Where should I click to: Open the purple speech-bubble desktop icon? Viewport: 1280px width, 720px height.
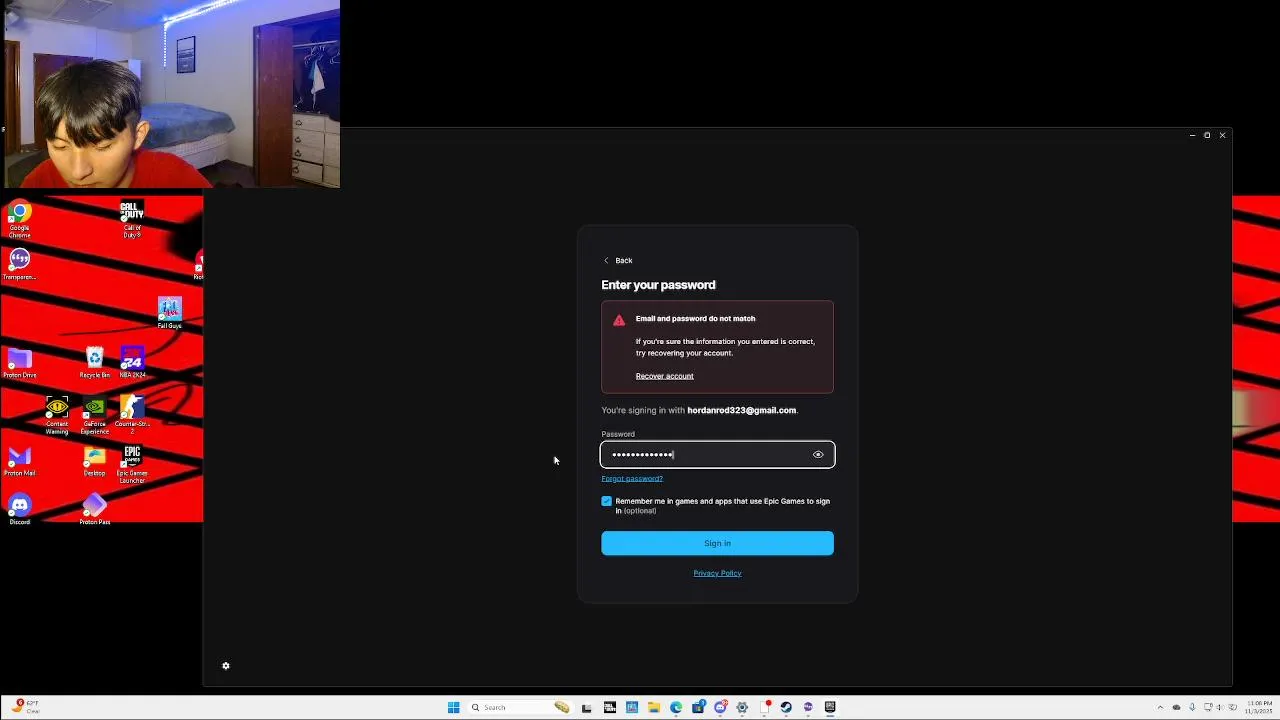coord(19,261)
